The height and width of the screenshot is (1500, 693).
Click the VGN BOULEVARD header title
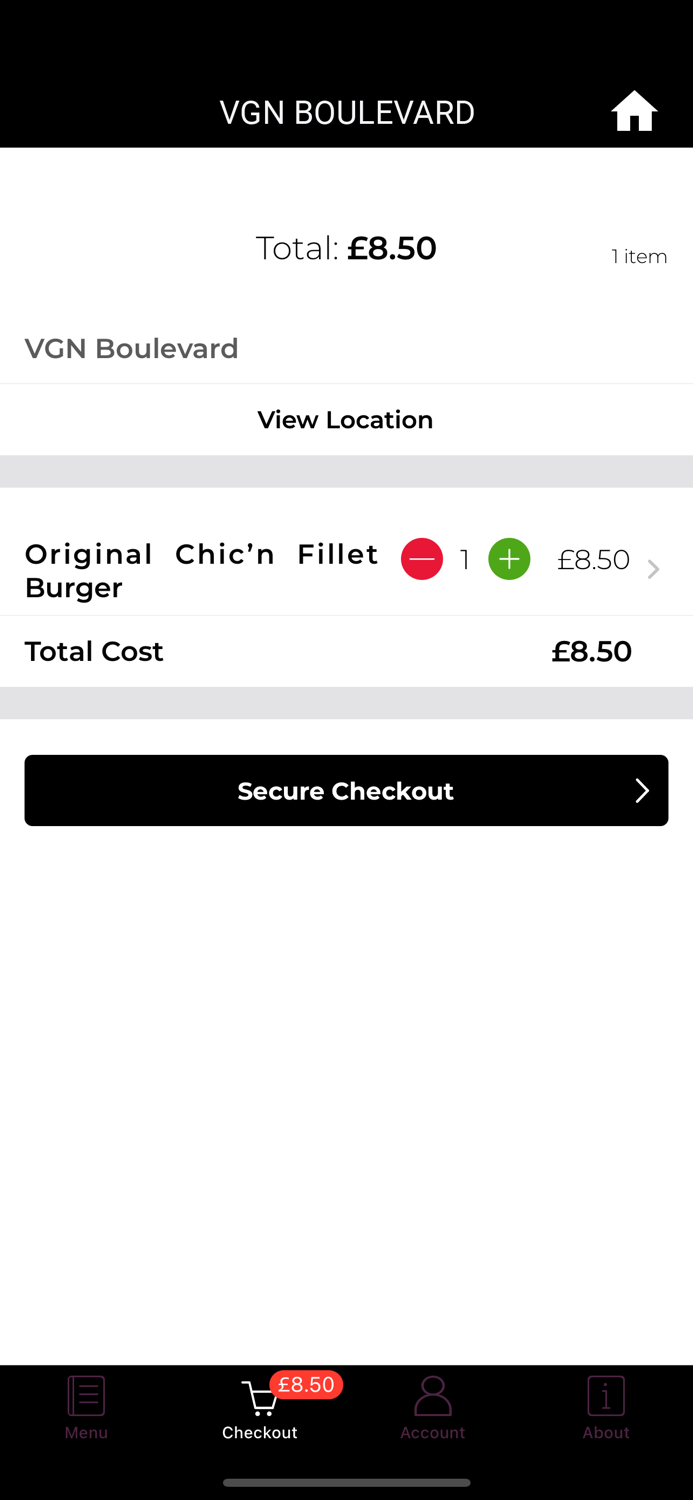tap(347, 113)
